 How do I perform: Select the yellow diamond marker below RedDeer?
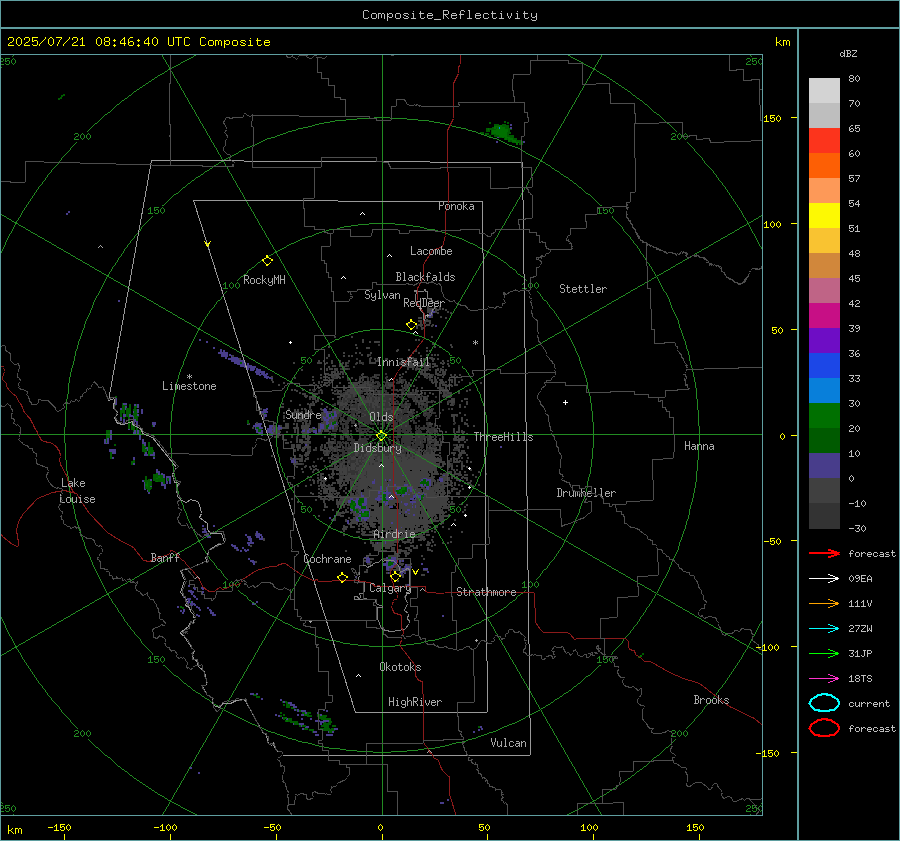[411, 325]
